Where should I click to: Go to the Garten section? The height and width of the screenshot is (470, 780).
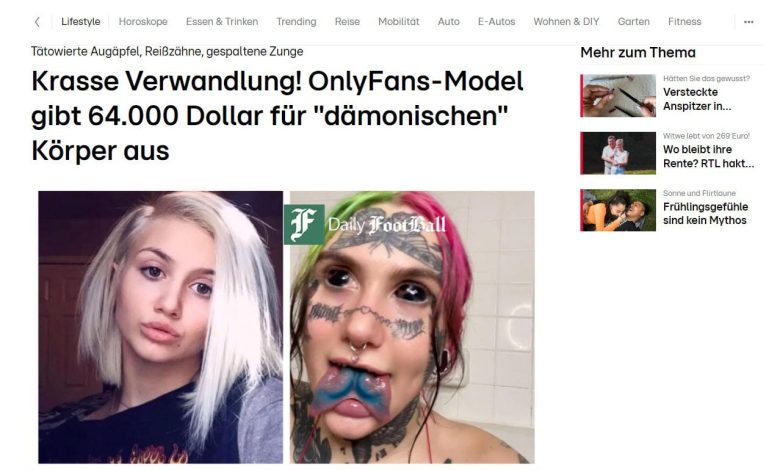634,22
